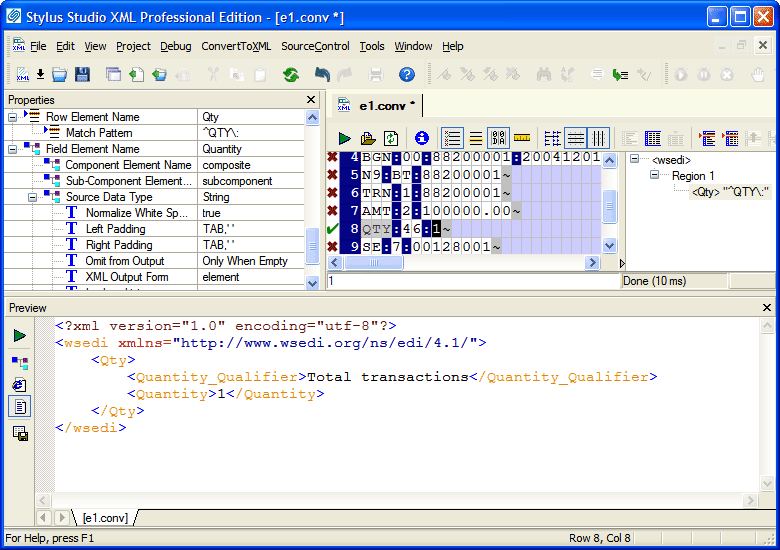Open the File menu
Viewport: 780px width, 550px height.
pyautogui.click(x=38, y=46)
